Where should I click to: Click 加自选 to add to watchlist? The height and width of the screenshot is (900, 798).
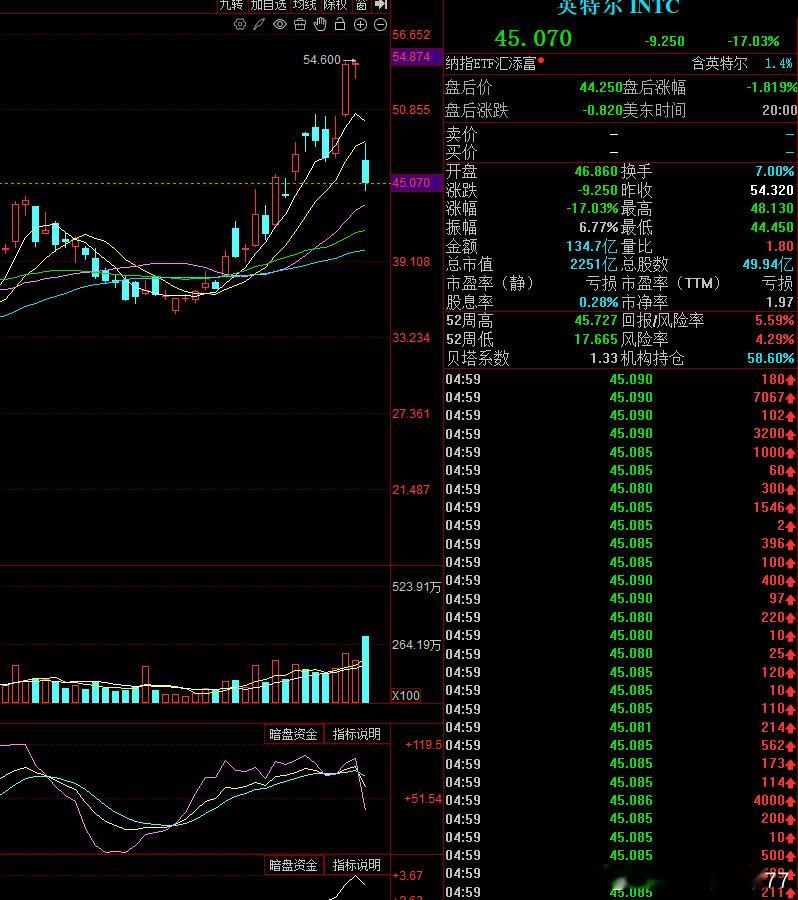(268, 5)
